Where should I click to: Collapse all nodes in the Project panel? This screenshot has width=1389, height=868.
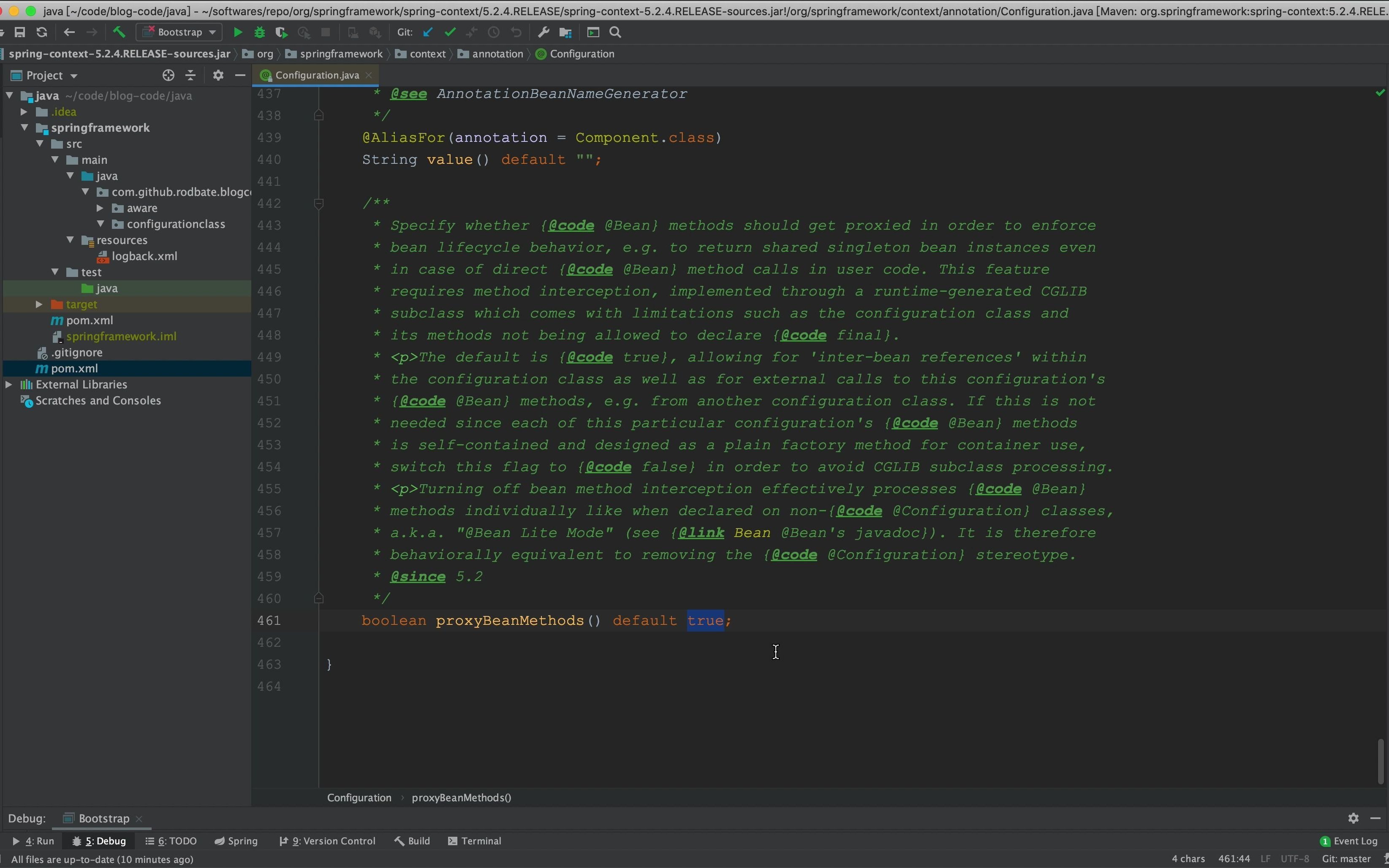[190, 75]
